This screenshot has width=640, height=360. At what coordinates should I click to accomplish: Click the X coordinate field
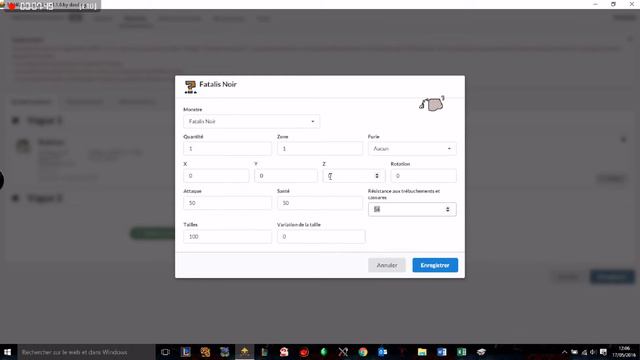pyautogui.click(x=216, y=176)
